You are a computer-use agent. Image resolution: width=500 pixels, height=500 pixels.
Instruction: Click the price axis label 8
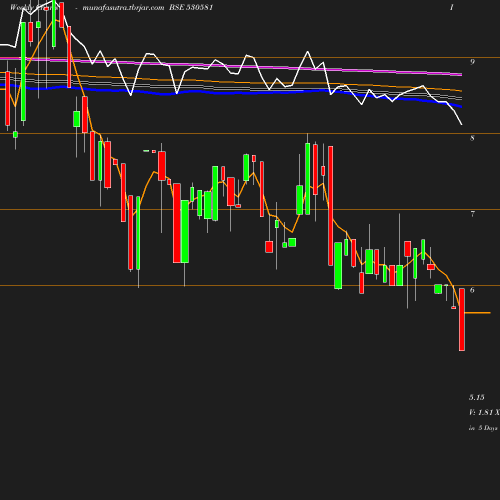472,138
